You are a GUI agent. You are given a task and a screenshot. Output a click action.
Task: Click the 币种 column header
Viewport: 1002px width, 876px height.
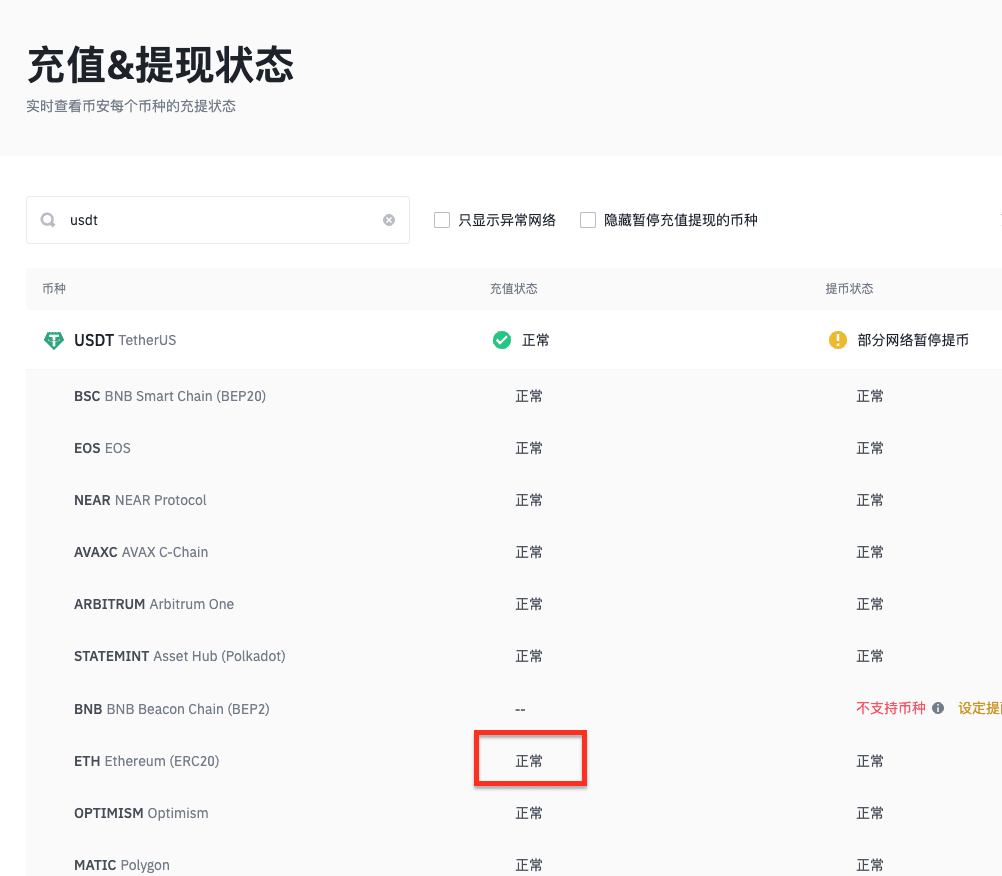point(54,289)
